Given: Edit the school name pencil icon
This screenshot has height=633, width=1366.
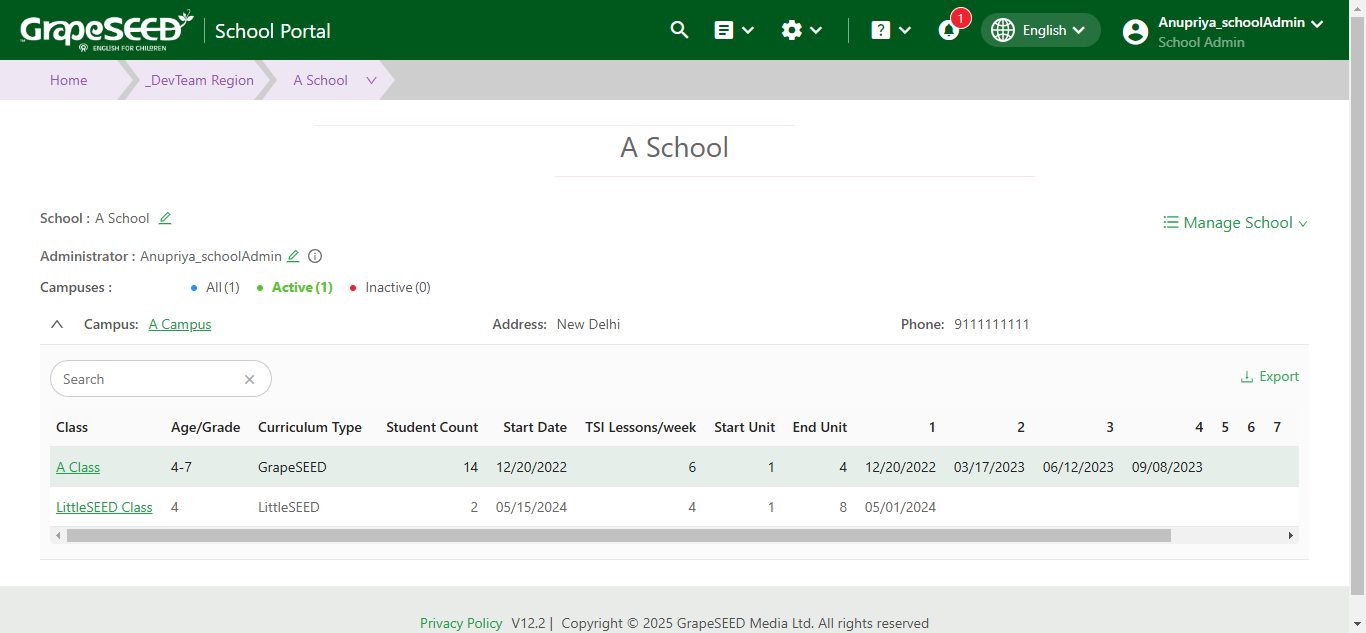Looking at the screenshot, I should tap(165, 218).
